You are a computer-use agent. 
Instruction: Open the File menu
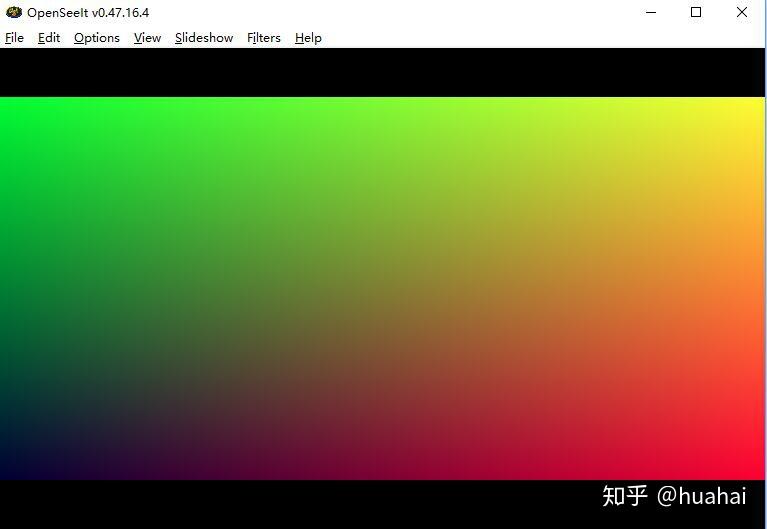click(14, 38)
